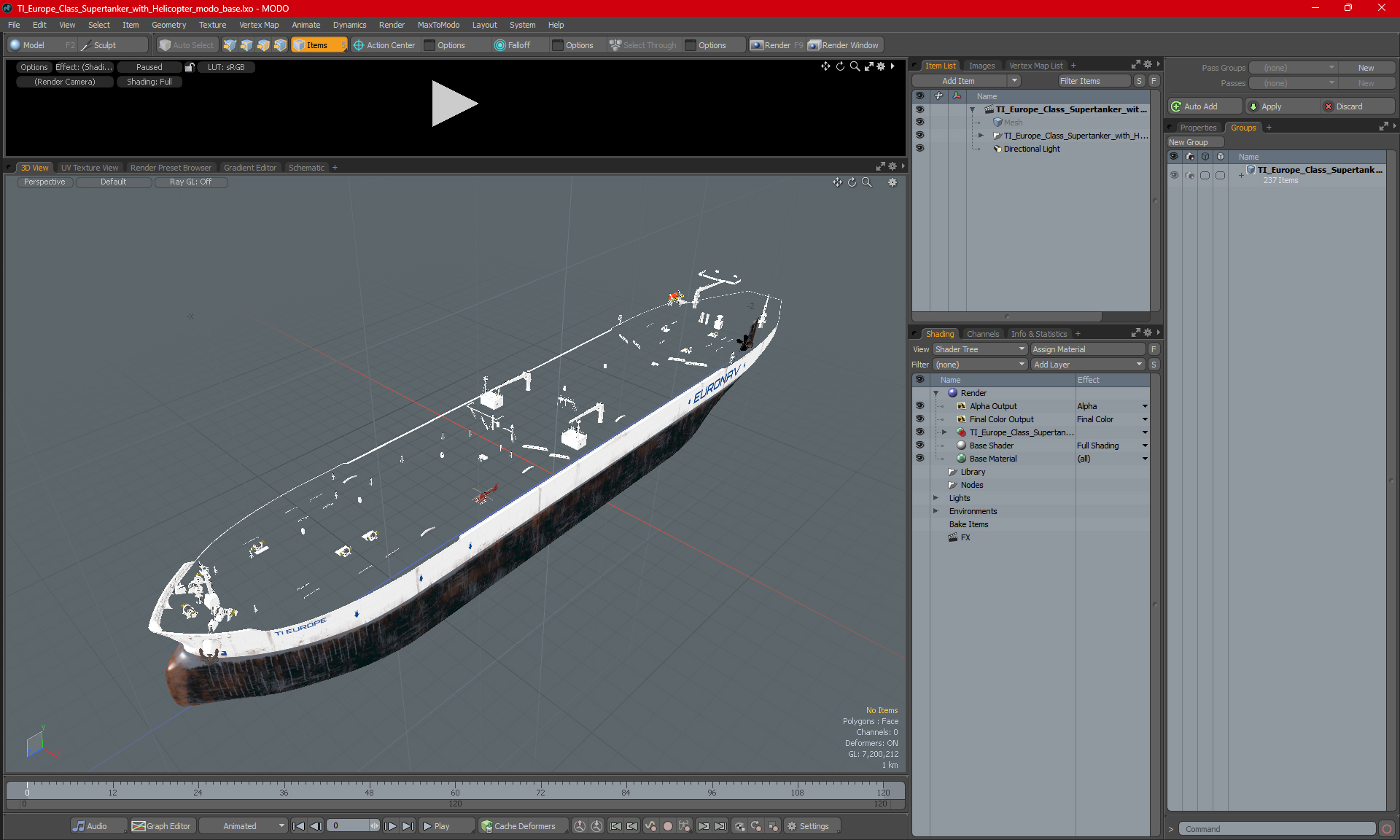Open 3D viewport gear settings
This screenshot has width=1400, height=840.
click(892, 182)
